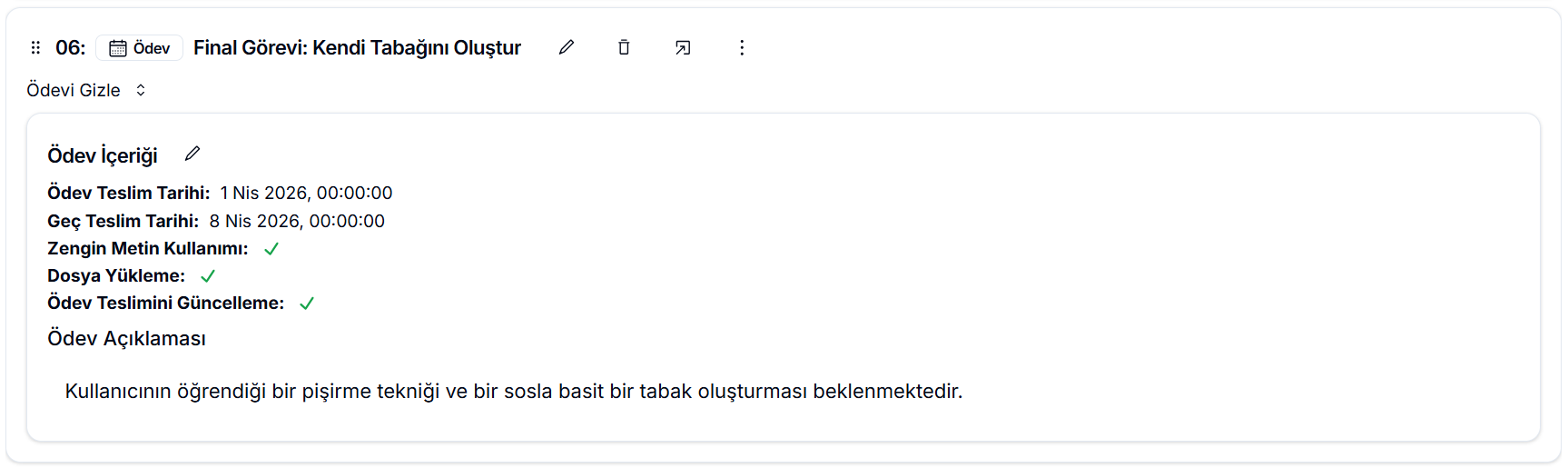Edit the assignment title with the pencil icon
This screenshot has height=468, width=1568.
click(567, 47)
